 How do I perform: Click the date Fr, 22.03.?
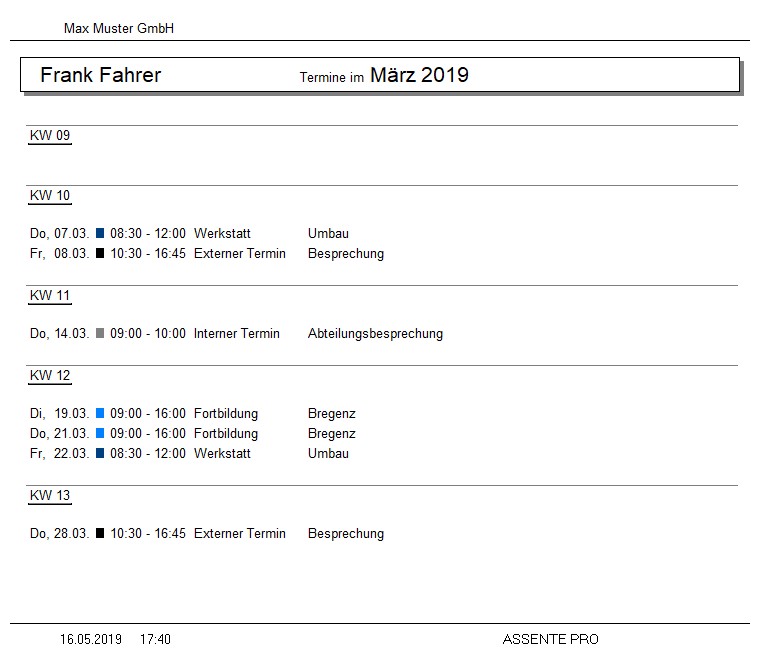59,453
